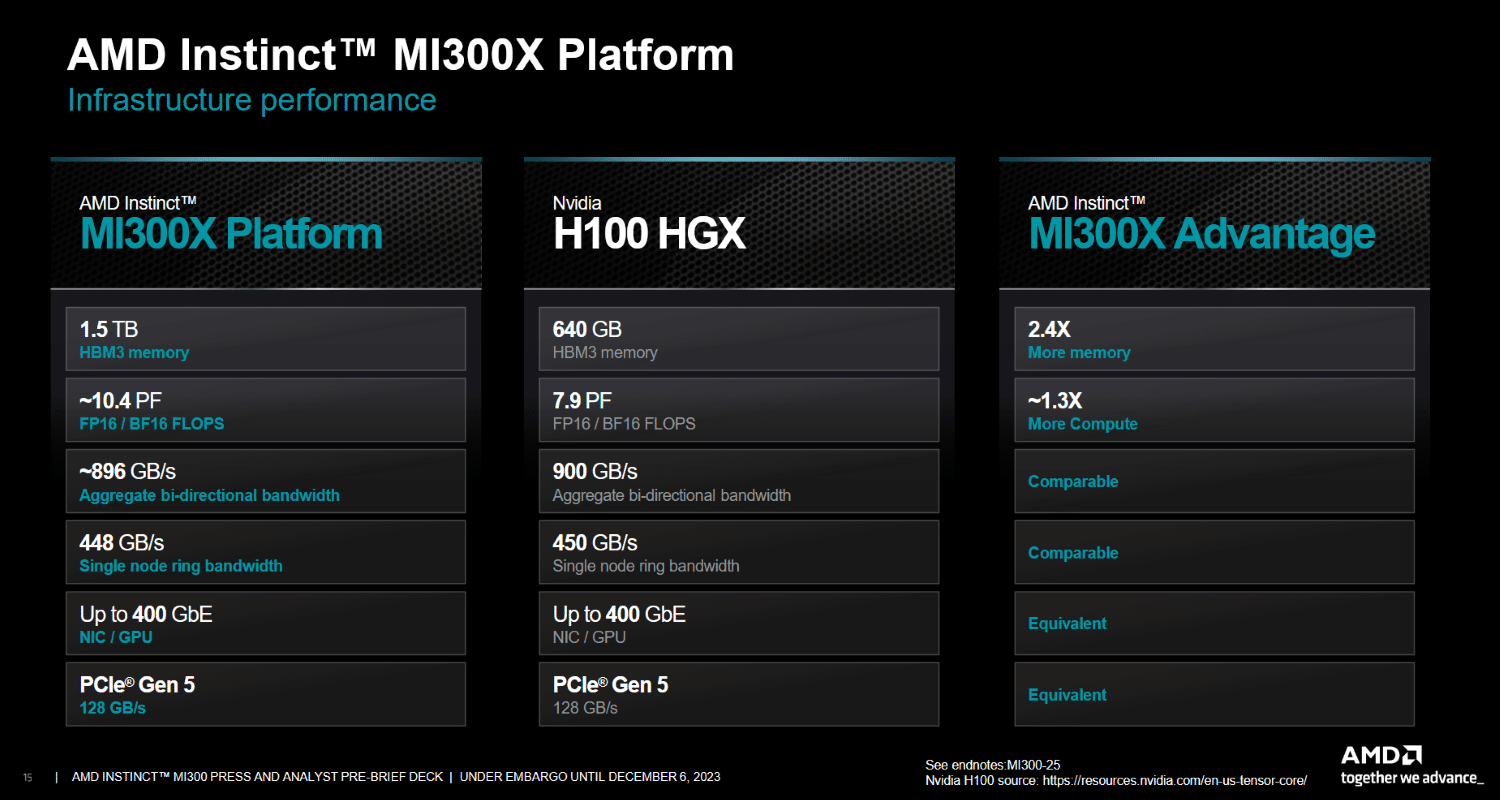Image resolution: width=1500 pixels, height=800 pixels.
Task: Click the gray Aggregate bi-directional bandwidth label
Action: click(671, 495)
